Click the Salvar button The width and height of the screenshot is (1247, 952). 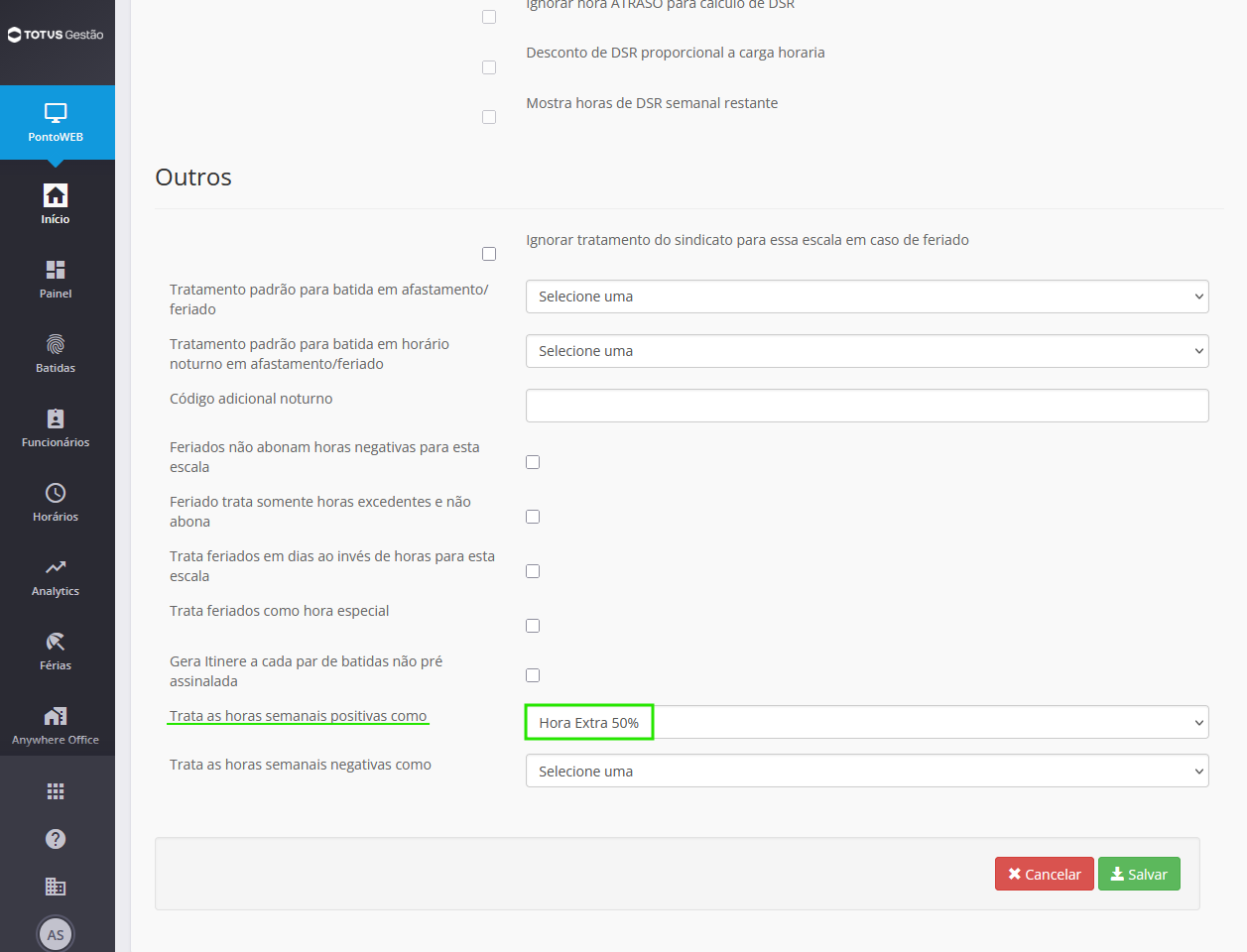pyautogui.click(x=1139, y=874)
